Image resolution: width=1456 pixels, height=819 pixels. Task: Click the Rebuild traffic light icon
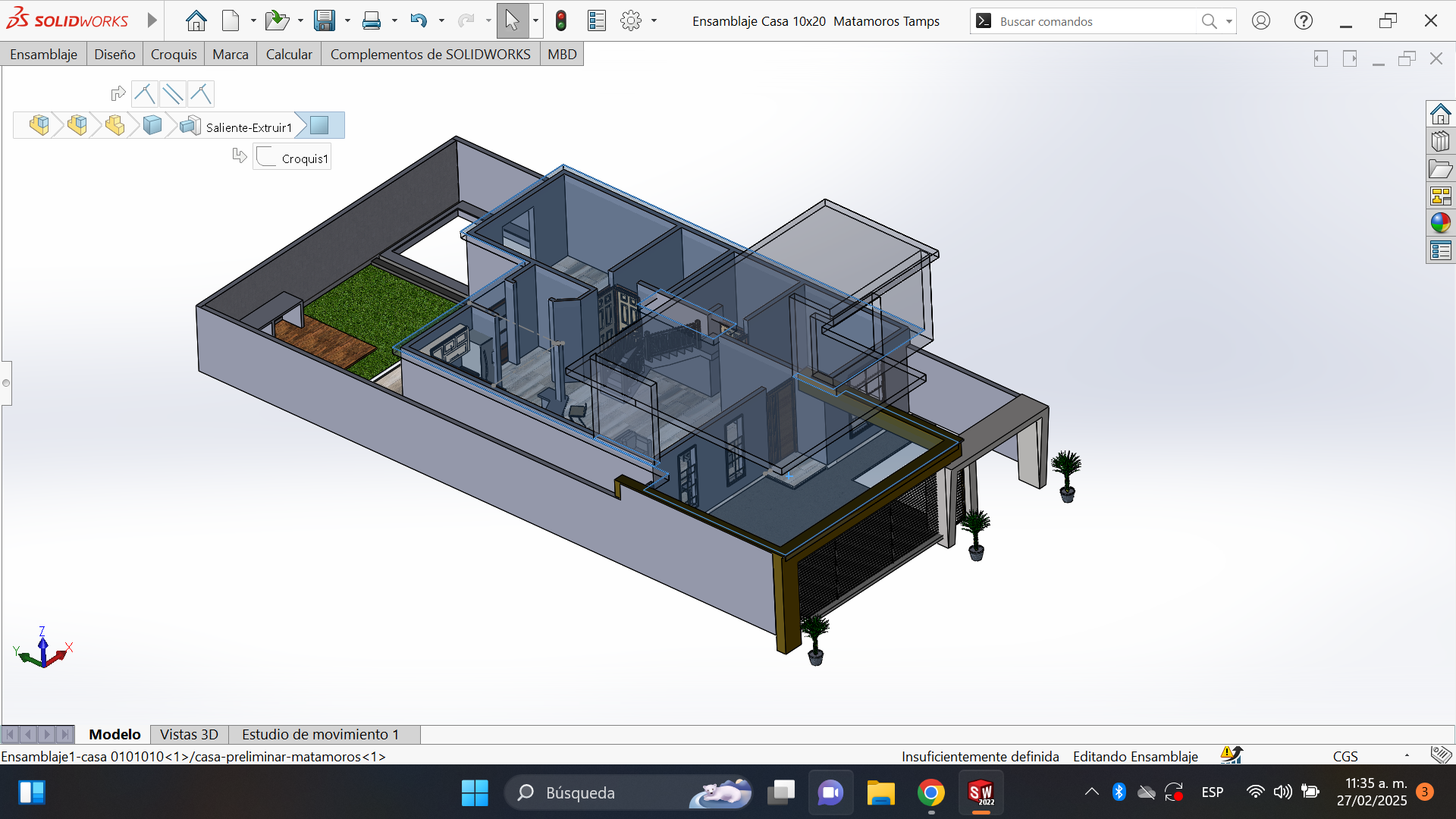(561, 21)
